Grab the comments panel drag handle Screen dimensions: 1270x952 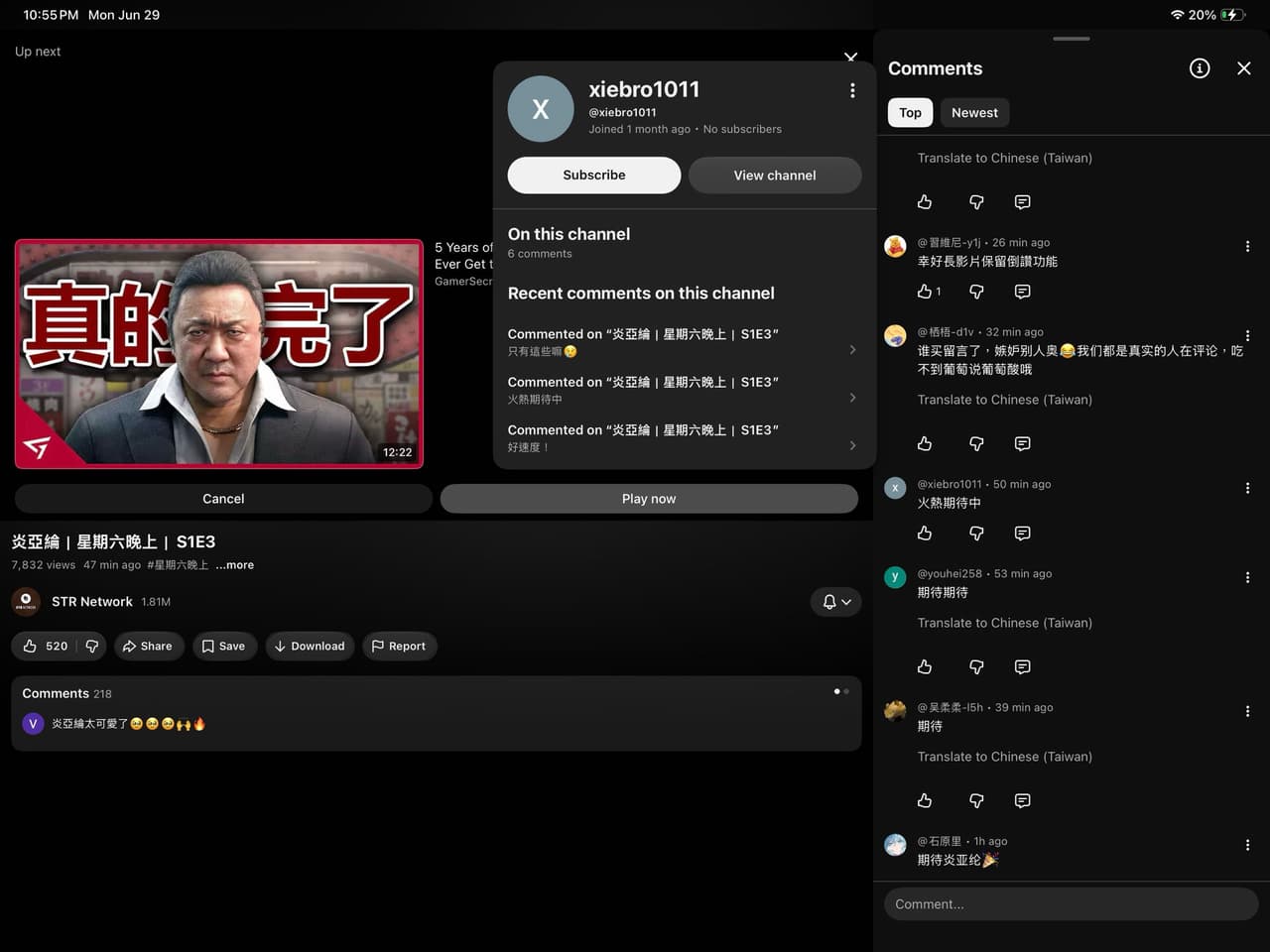coord(1071,39)
